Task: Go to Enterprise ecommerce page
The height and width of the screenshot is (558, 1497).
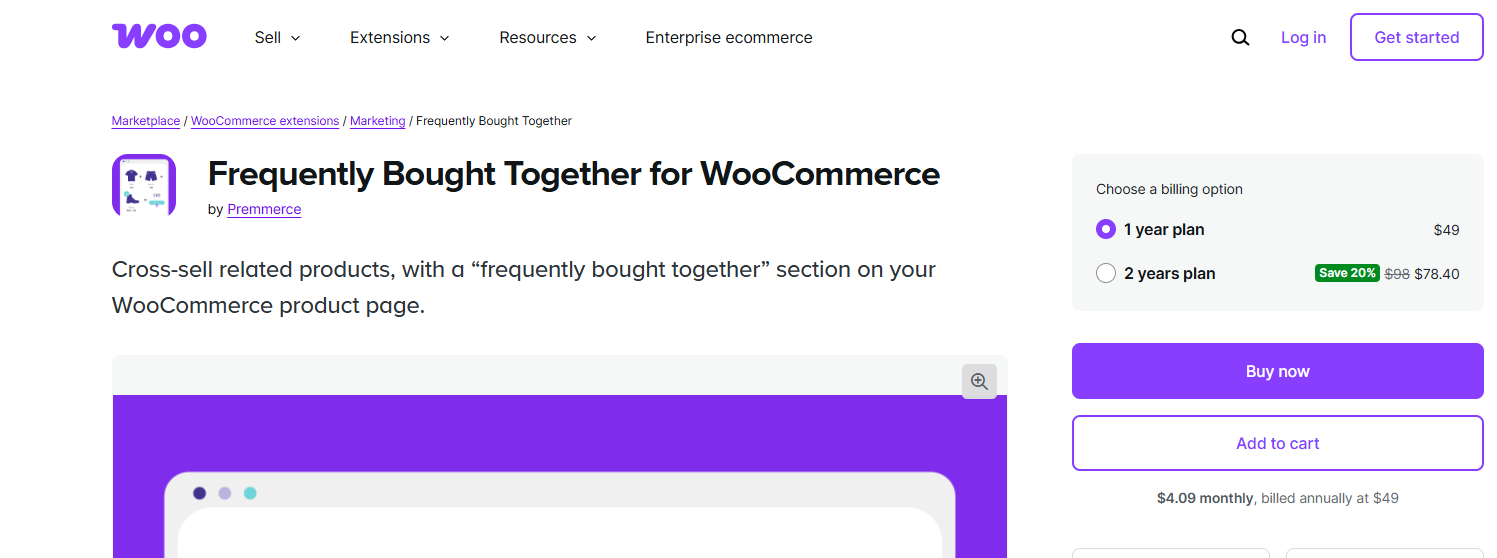Action: pos(728,38)
